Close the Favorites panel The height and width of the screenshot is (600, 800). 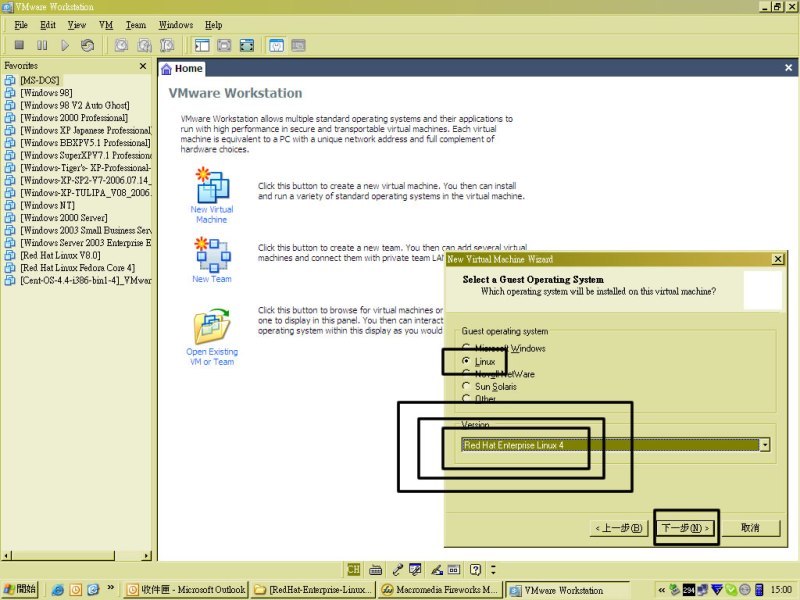point(143,66)
